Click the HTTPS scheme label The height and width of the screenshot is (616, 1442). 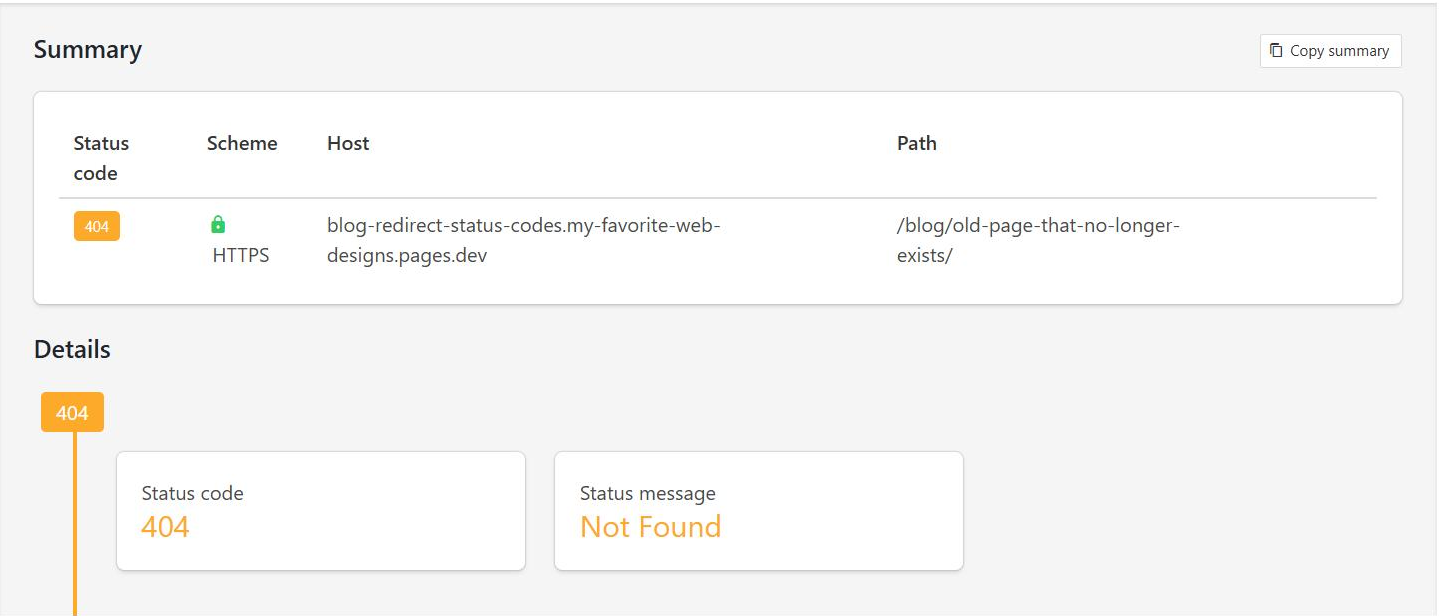pyautogui.click(x=241, y=256)
